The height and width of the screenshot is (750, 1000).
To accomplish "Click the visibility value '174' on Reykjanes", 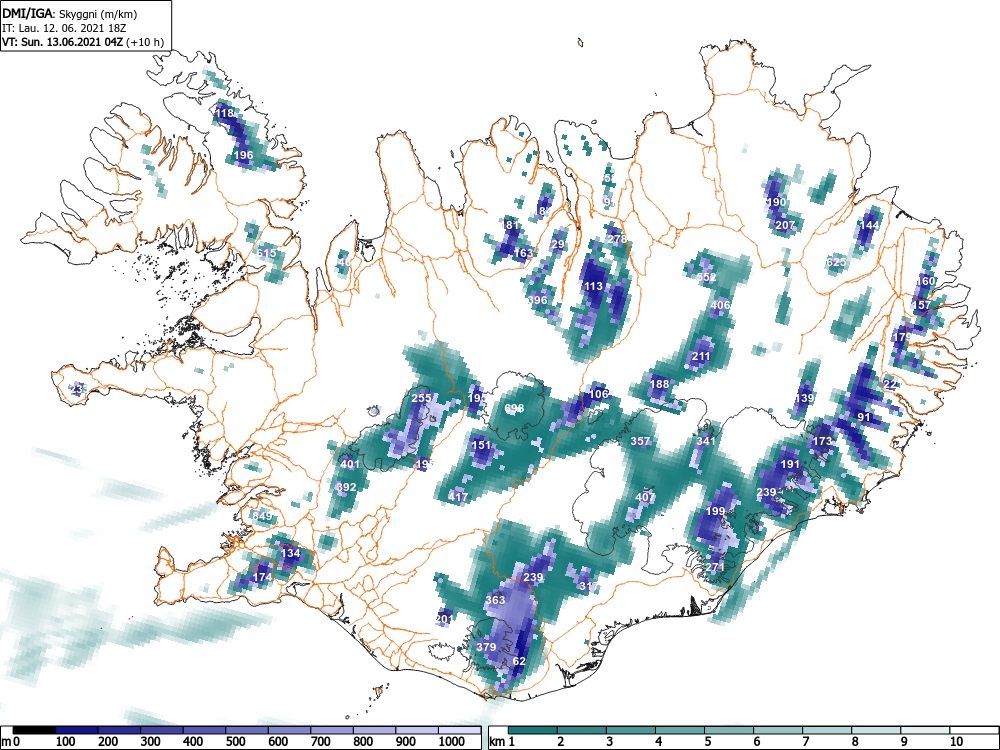I will pyautogui.click(x=263, y=577).
